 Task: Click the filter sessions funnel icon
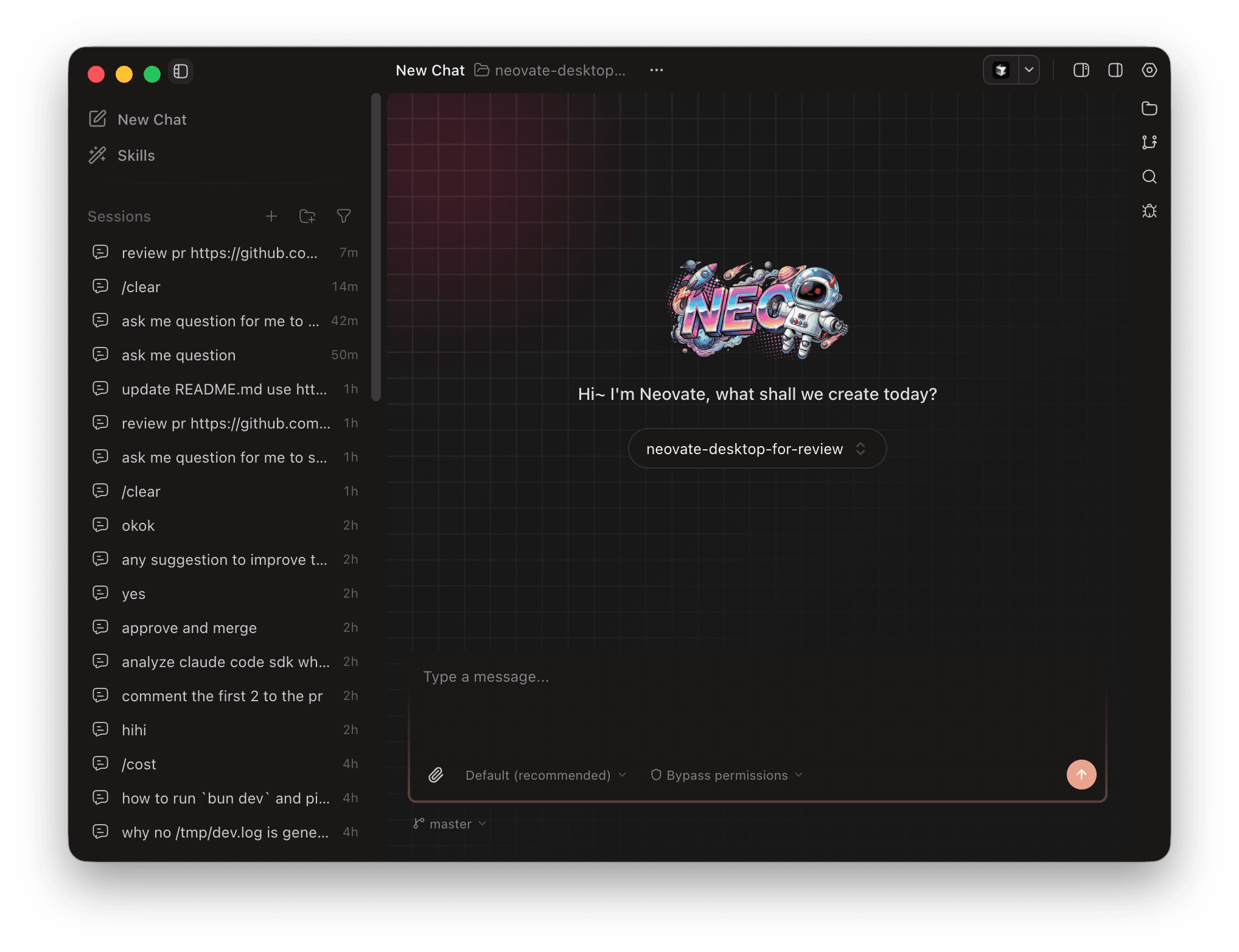(x=343, y=216)
